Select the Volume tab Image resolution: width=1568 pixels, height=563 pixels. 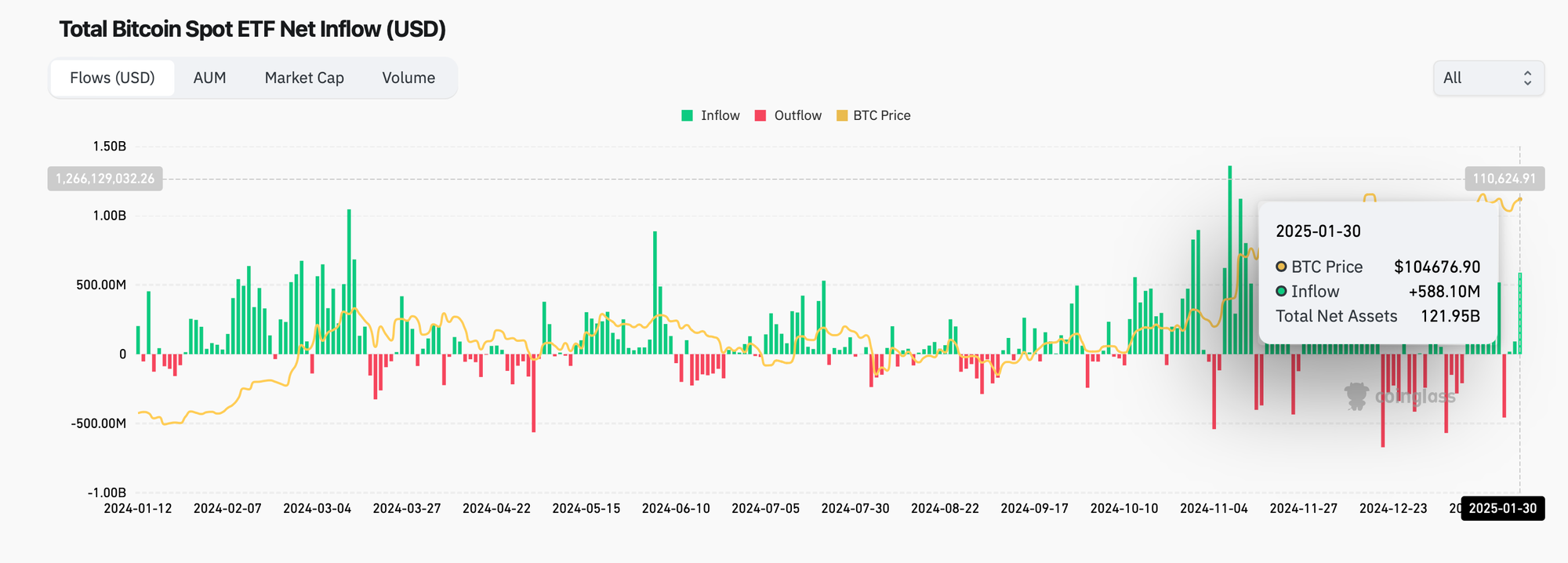tap(408, 78)
